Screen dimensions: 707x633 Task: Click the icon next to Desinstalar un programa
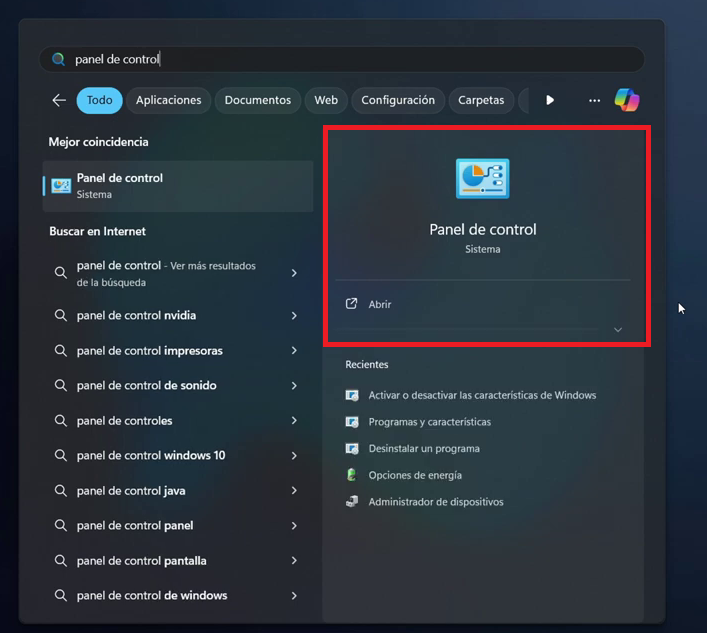click(x=352, y=449)
